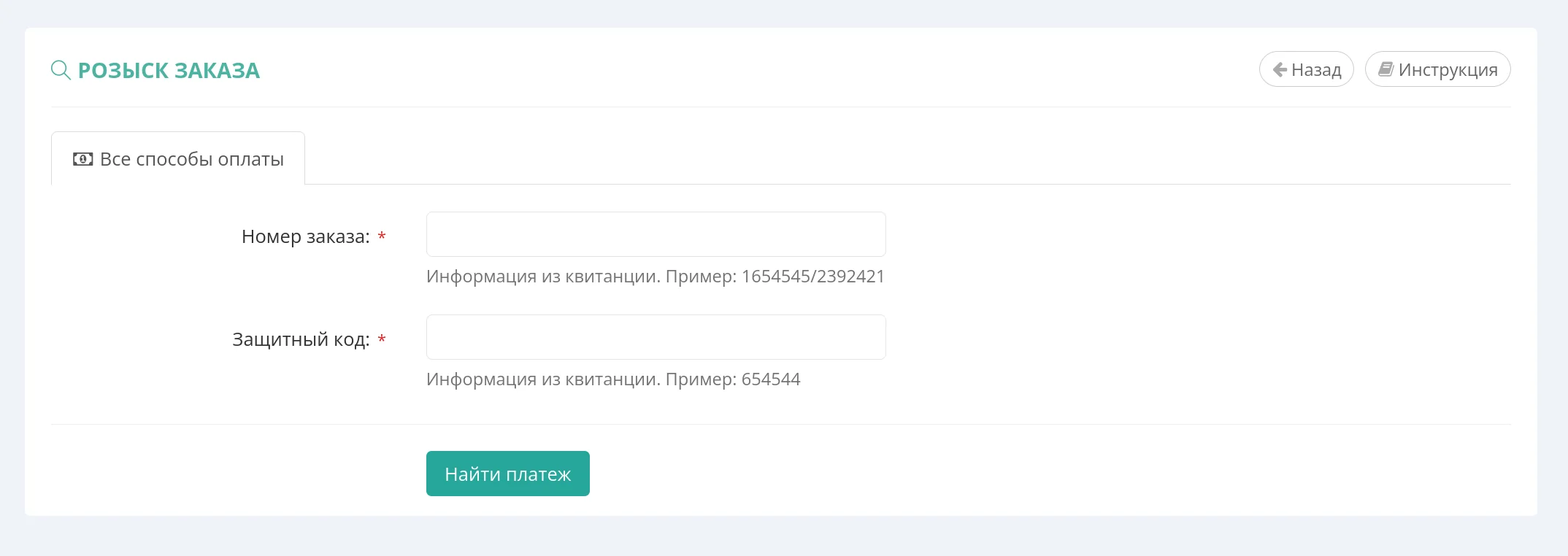Screen dimensions: 1568x556
Task: Click the РОЗЫСК ЗАКАЗА heading text
Action: click(x=169, y=71)
